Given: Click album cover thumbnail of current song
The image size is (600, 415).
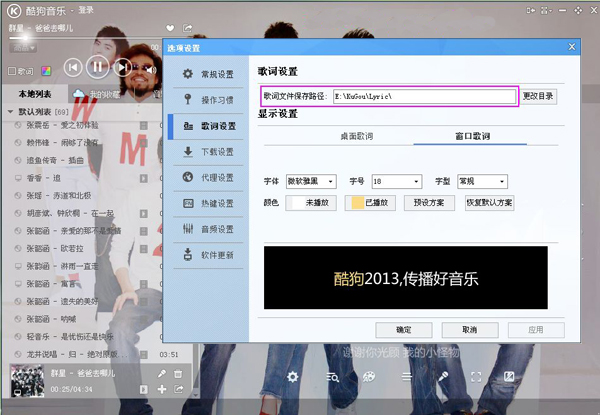Looking at the screenshot, I should tap(27, 381).
